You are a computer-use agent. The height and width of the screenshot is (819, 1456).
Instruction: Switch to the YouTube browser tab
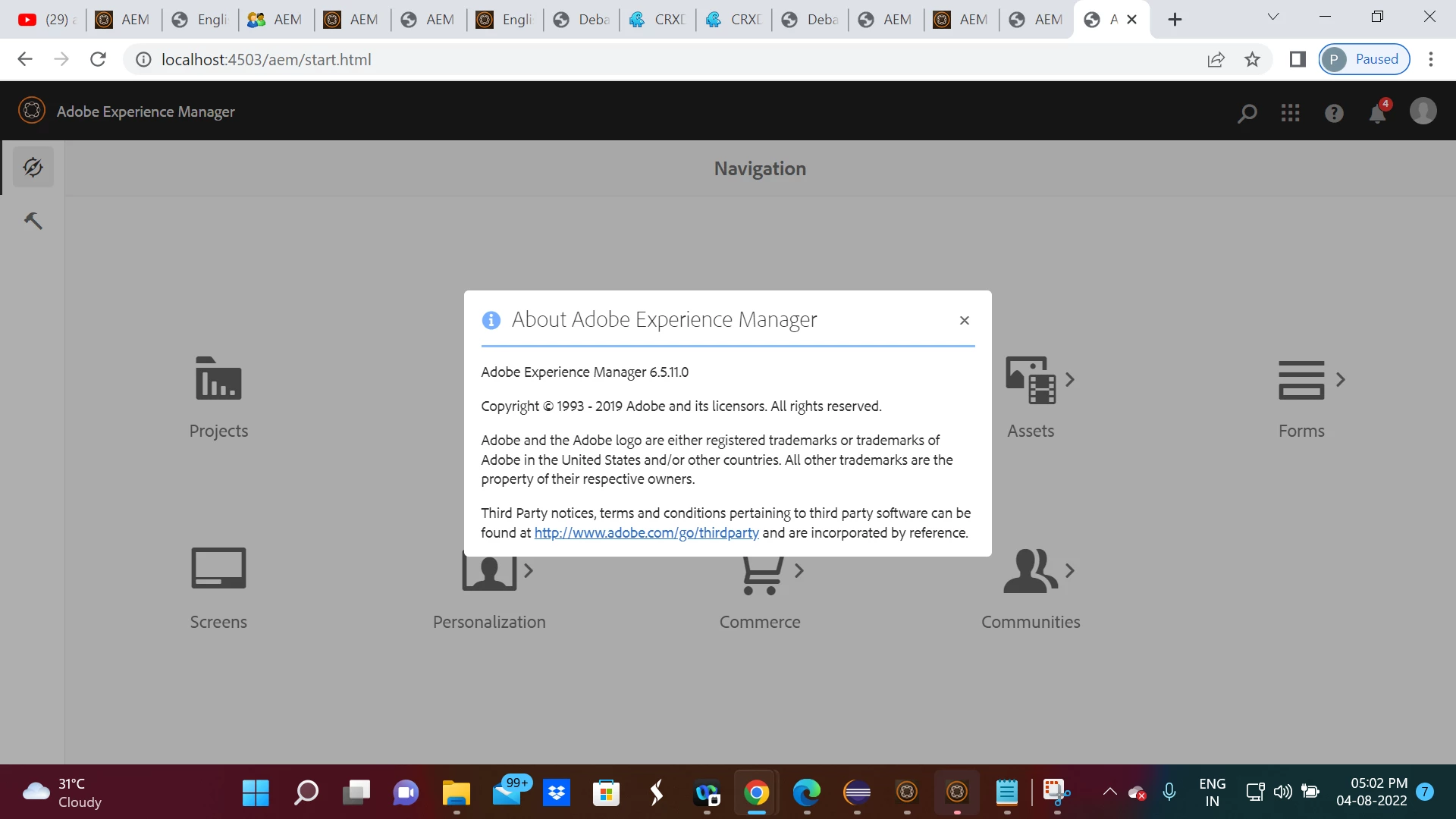47,20
